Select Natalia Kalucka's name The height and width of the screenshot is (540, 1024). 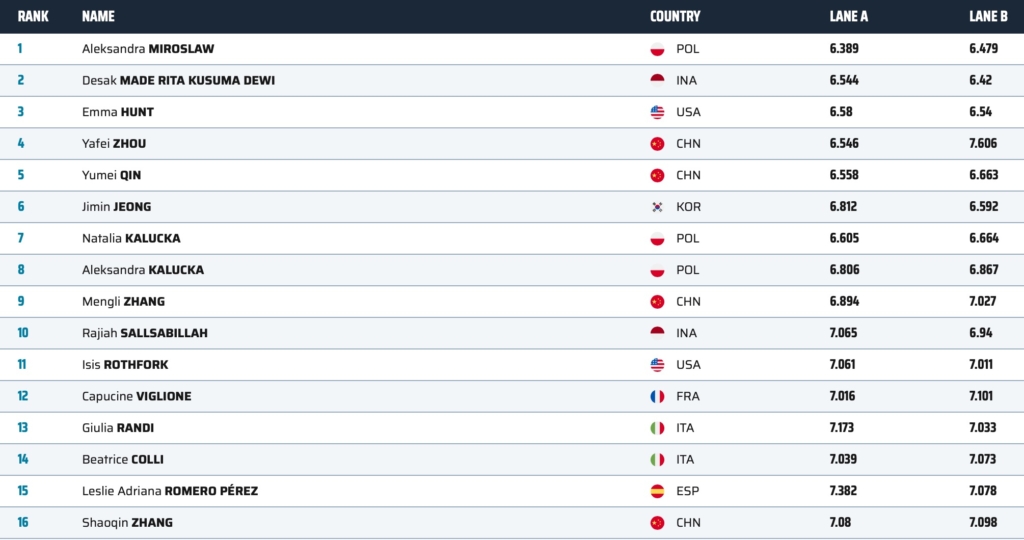tap(131, 239)
